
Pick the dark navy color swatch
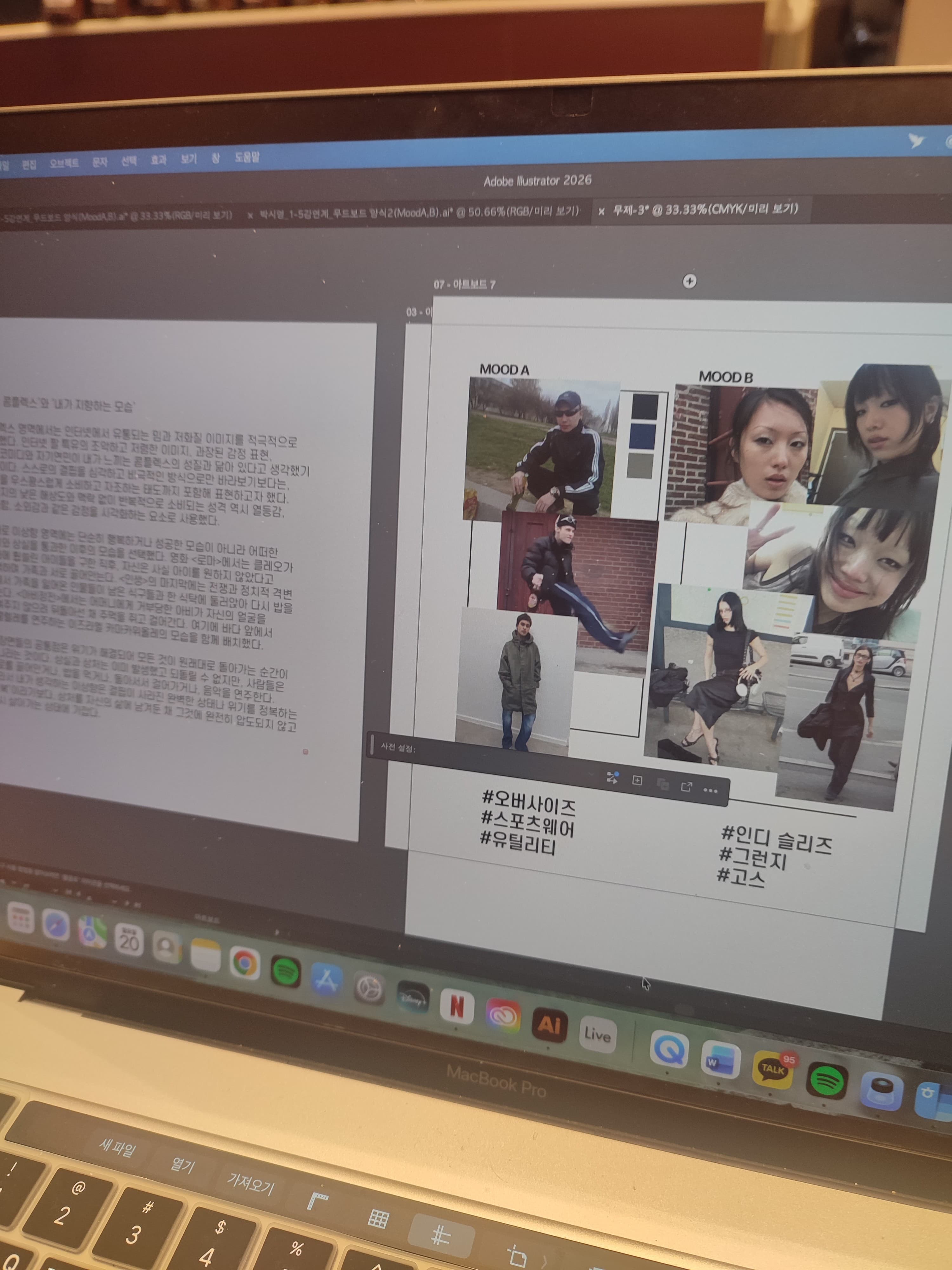coord(645,406)
